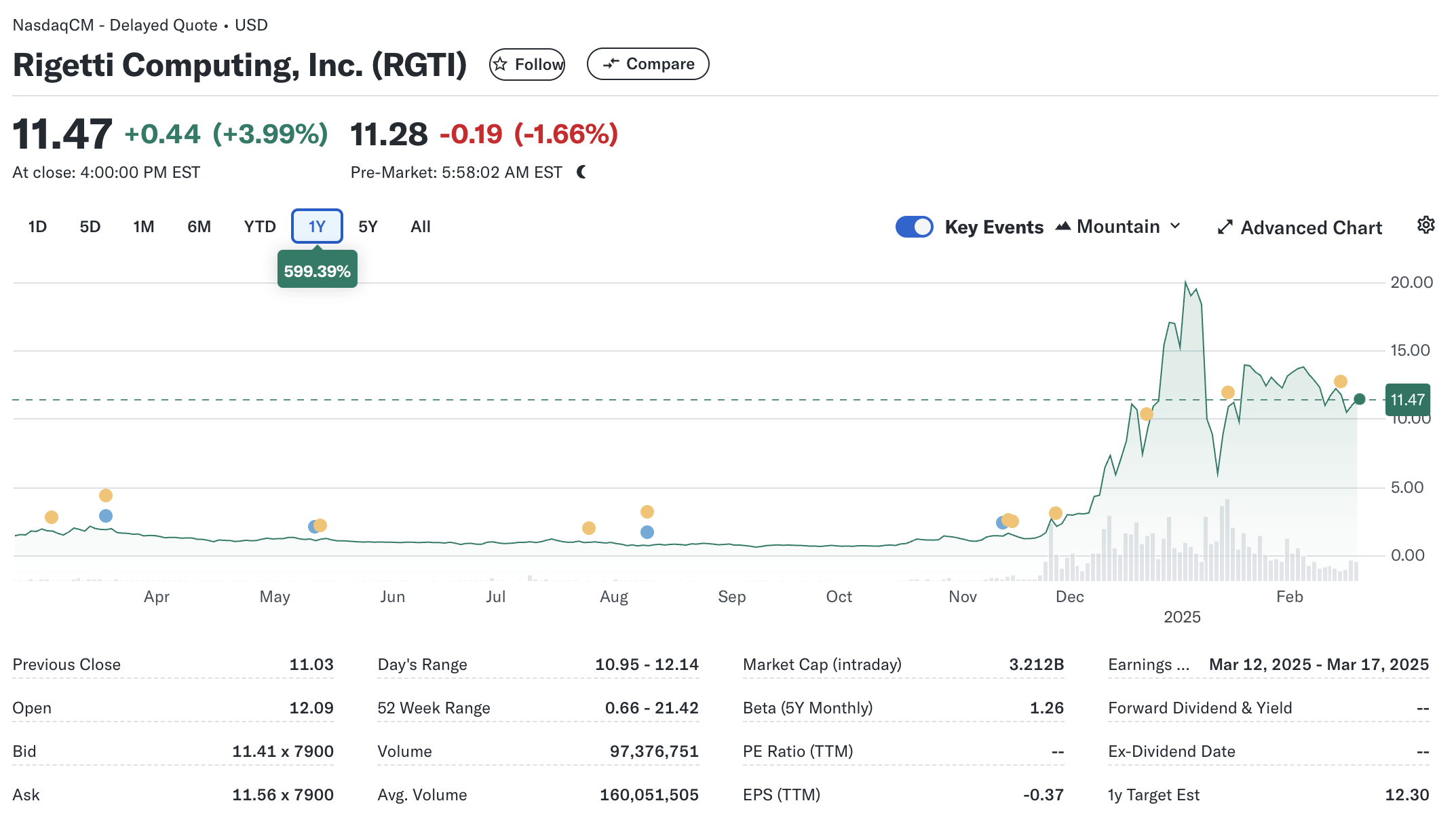1456x820 pixels.
Task: Click the Advanced Chart expand arrow icon
Action: pos(1225,227)
